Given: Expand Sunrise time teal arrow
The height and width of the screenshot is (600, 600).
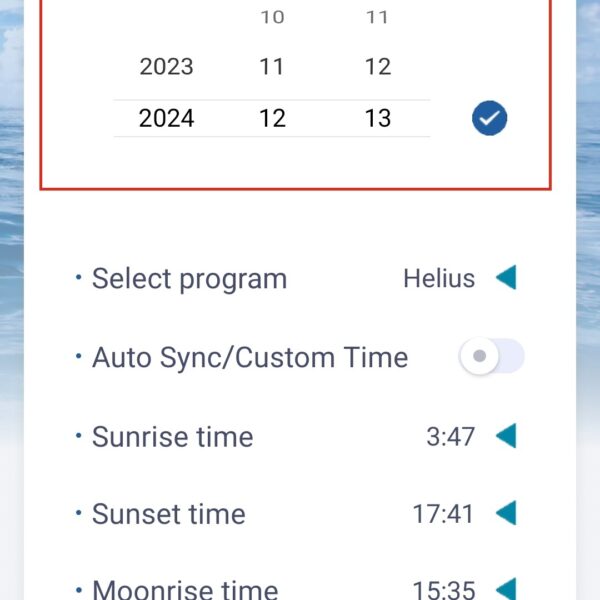Looking at the screenshot, I should (x=506, y=436).
